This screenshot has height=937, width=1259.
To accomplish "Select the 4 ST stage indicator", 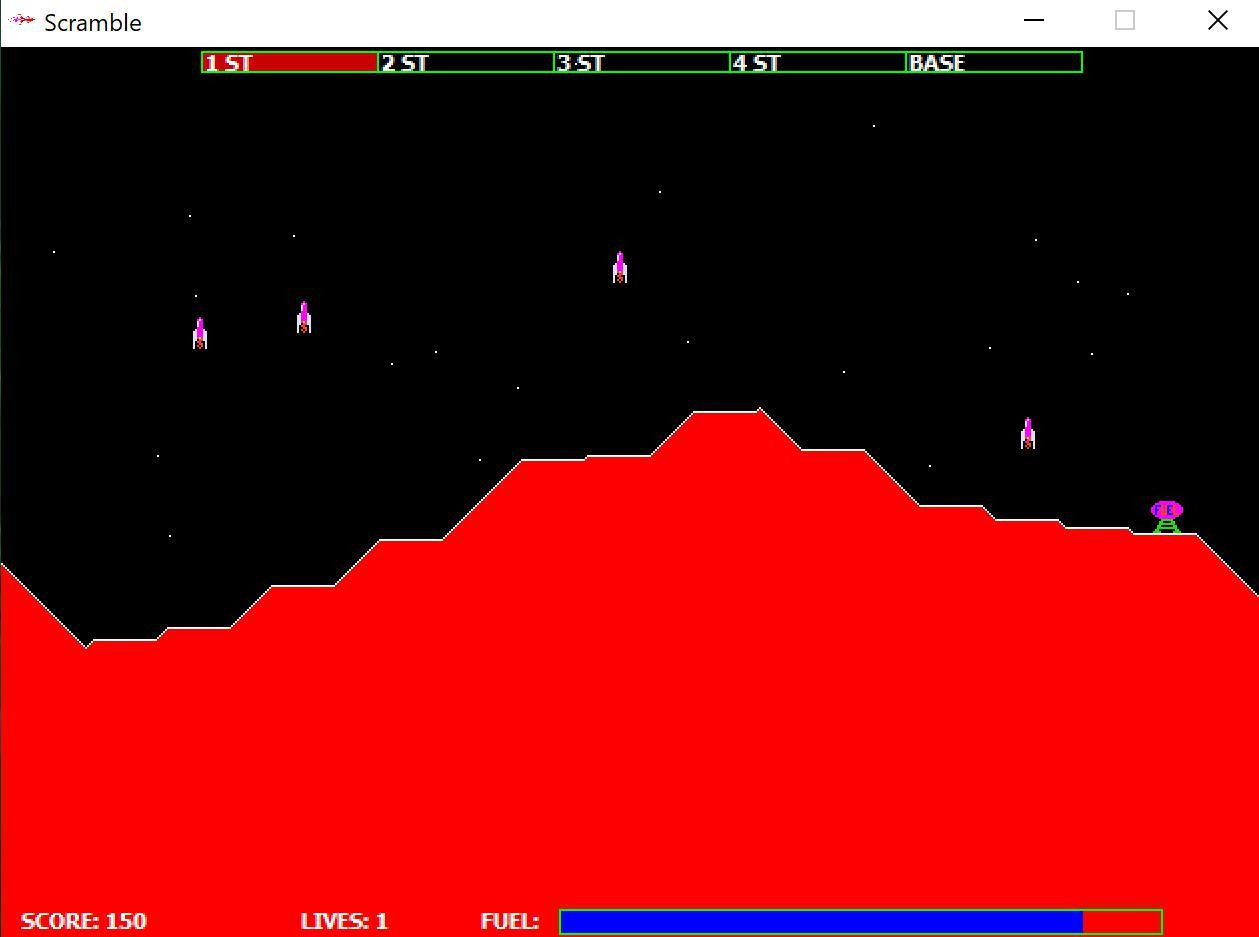I will point(818,62).
